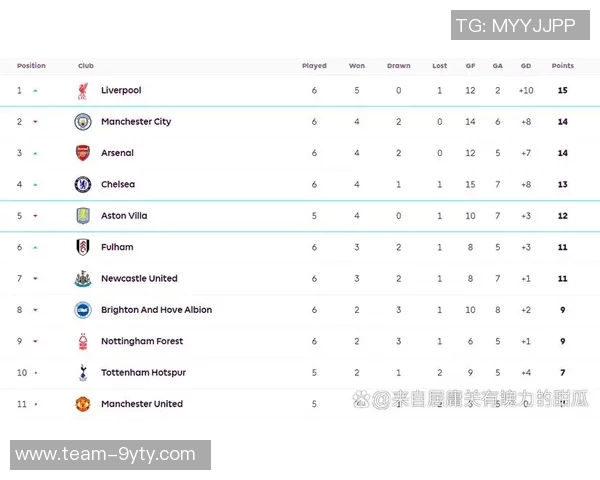Open the Liverpool club link

(121, 91)
